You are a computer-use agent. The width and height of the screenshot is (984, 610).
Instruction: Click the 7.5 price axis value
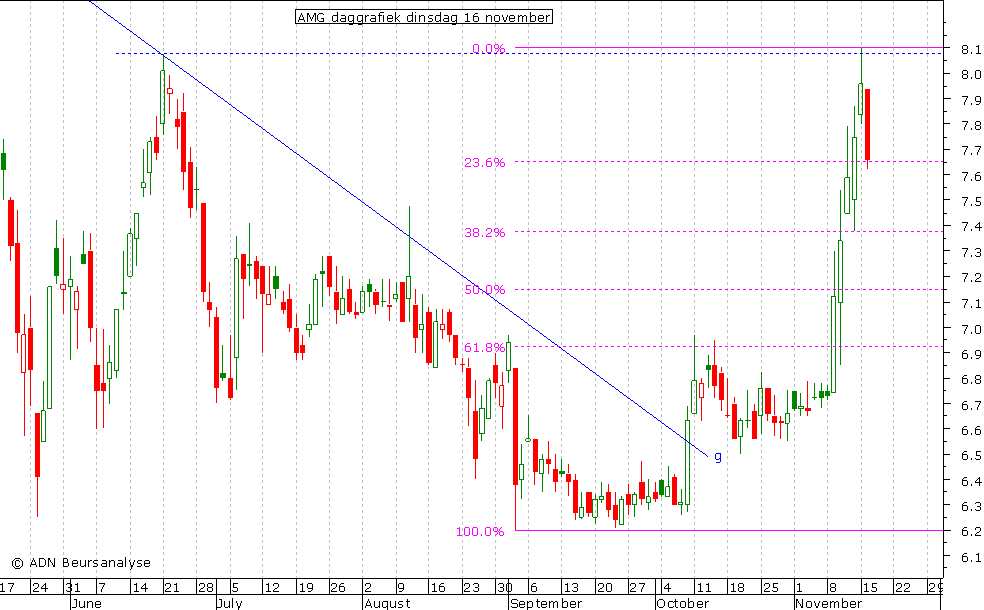[971, 201]
